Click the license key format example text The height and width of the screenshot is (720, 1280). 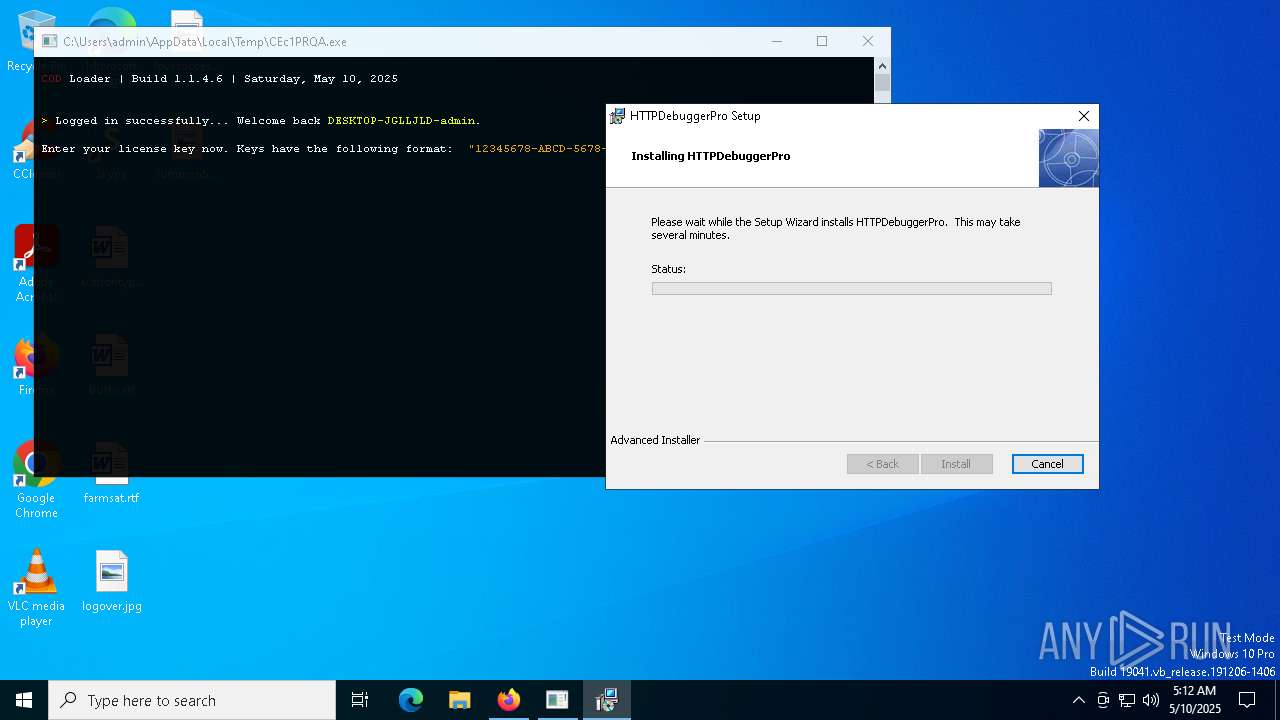538,149
